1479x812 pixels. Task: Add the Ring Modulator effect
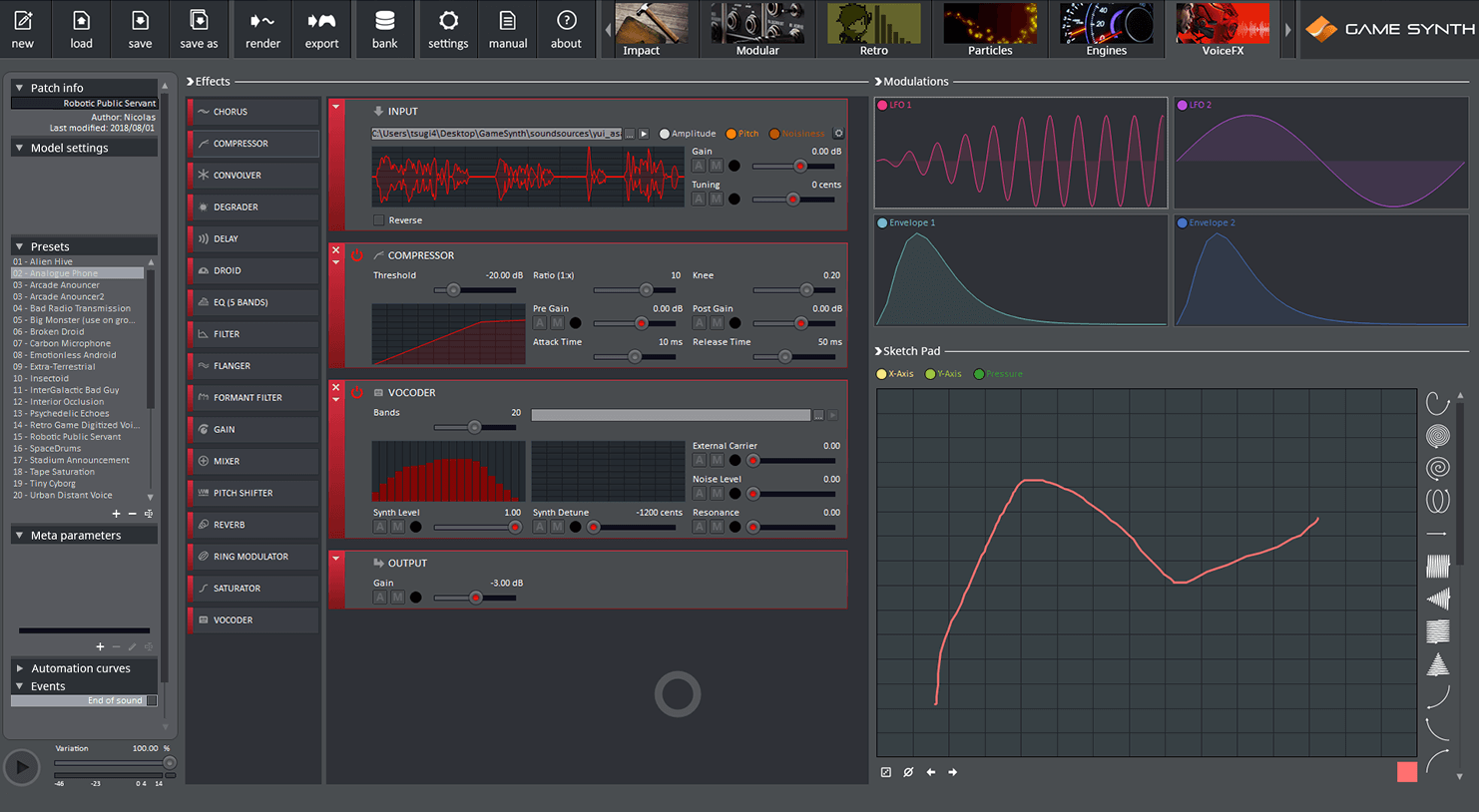[x=254, y=557]
